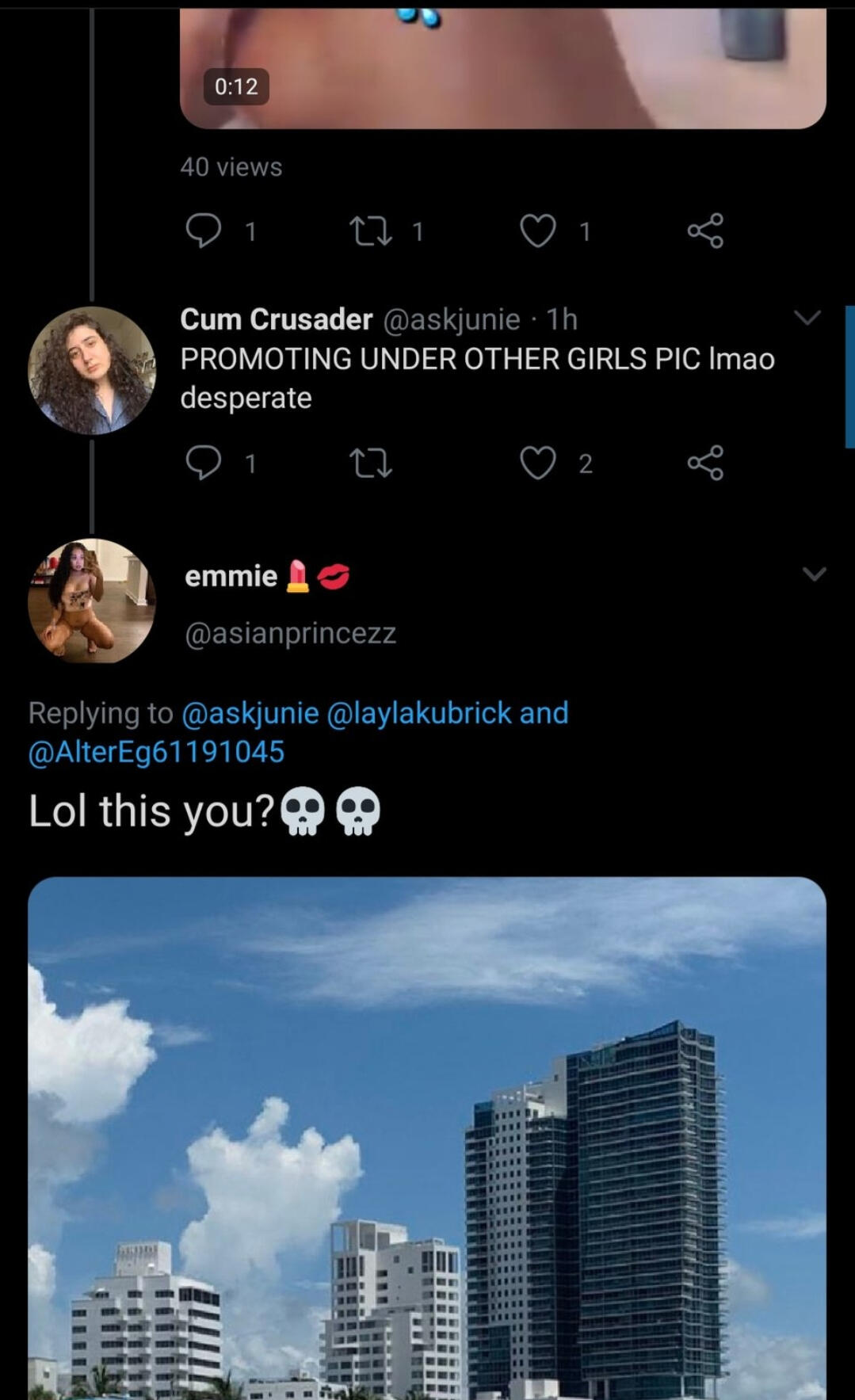The width and height of the screenshot is (855, 1400).
Task: Open emmie's display name
Action: point(231,576)
